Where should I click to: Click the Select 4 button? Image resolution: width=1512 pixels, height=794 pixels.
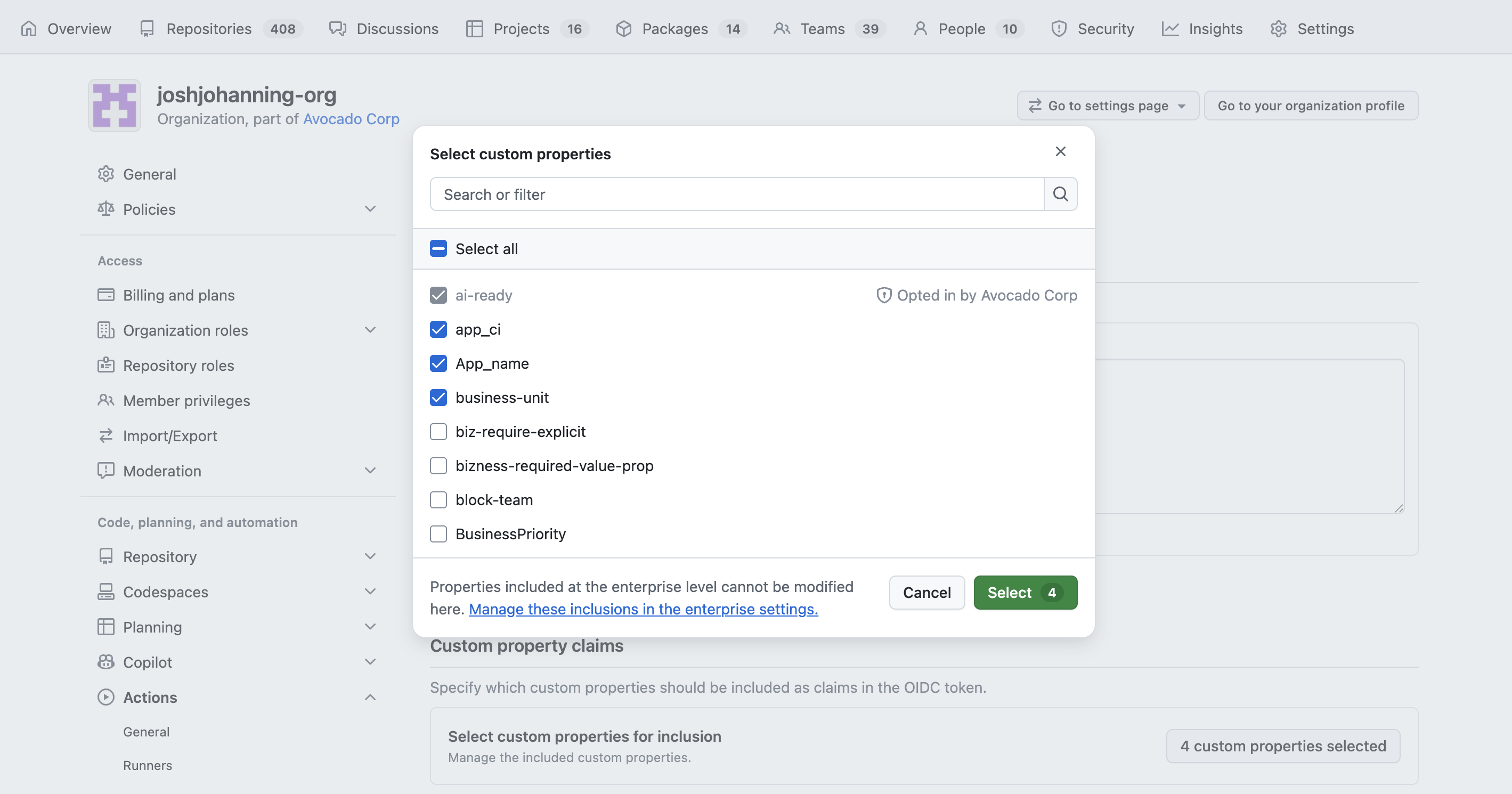(x=1025, y=593)
